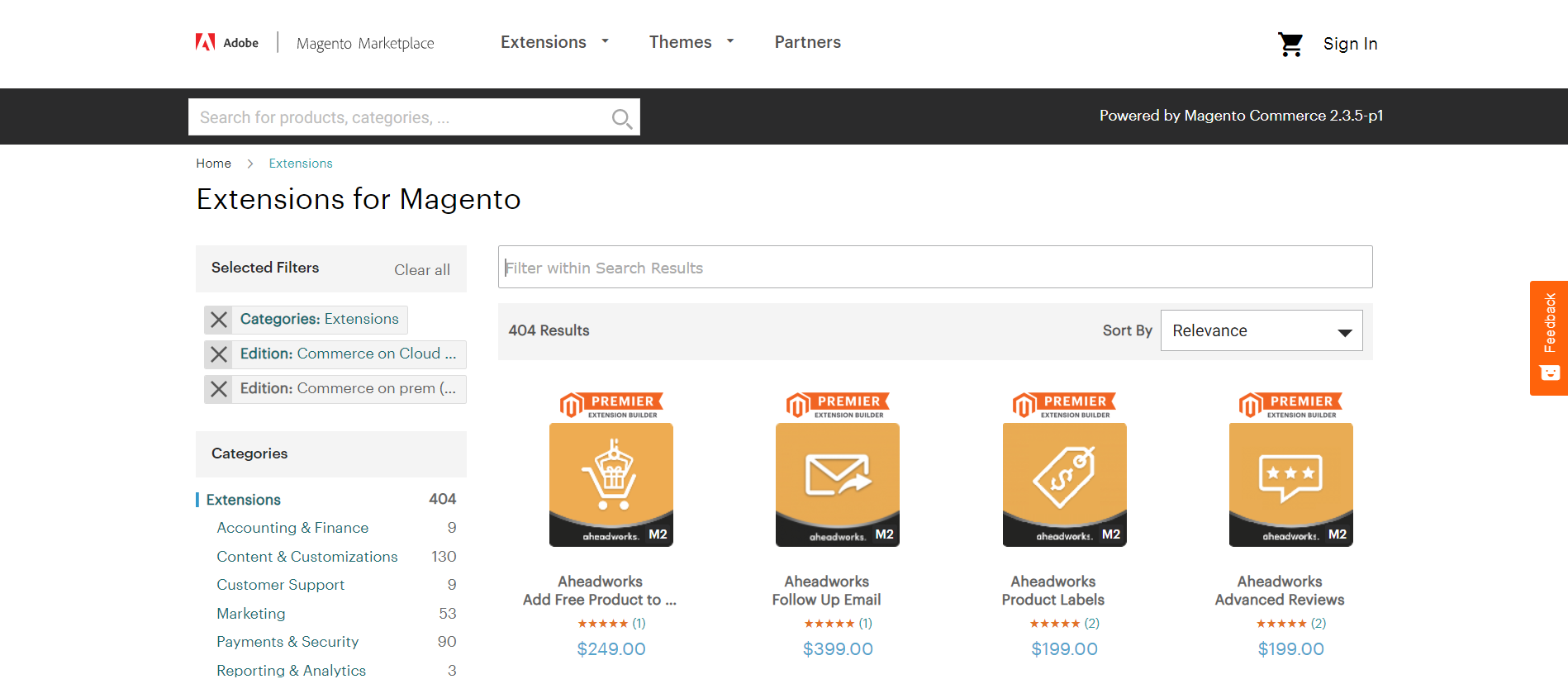Select Accounting & Finance category

coord(292,528)
